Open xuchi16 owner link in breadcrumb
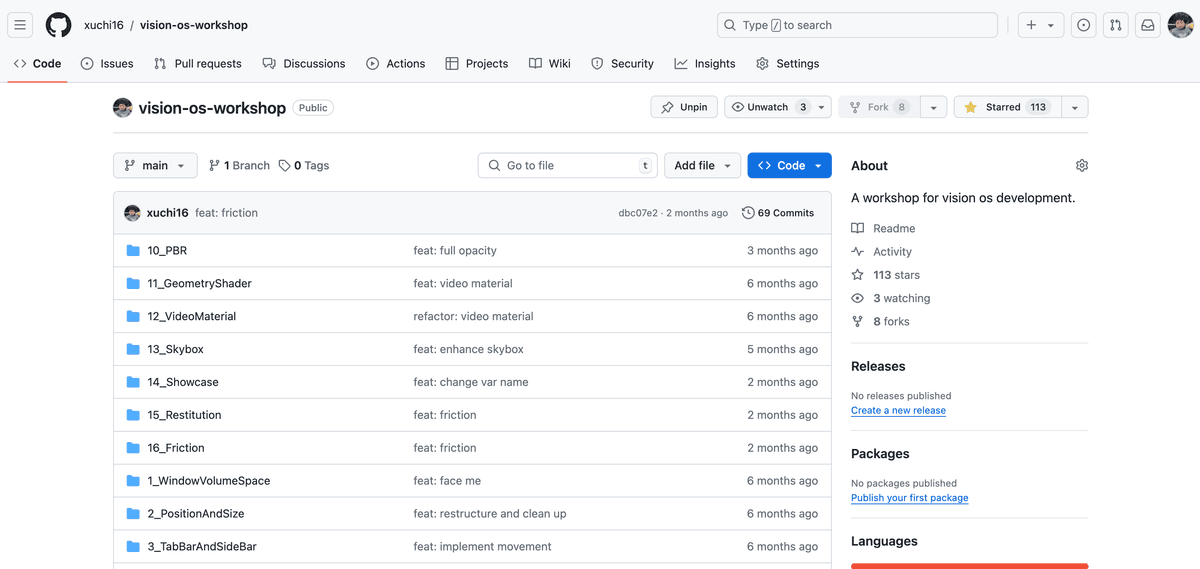 pyautogui.click(x=103, y=25)
